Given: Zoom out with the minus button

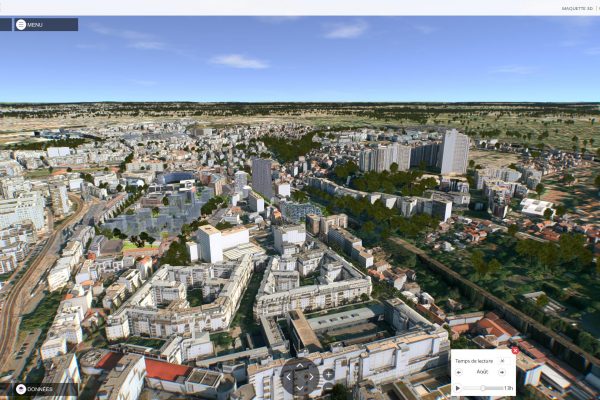Looking at the screenshot, I should 328,388.
